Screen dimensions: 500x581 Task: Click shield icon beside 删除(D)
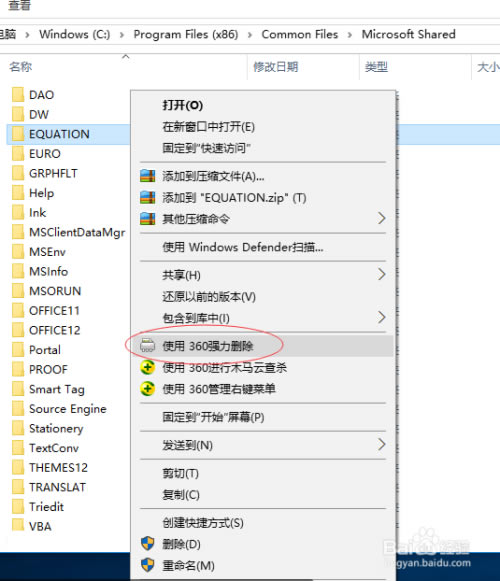(x=148, y=544)
